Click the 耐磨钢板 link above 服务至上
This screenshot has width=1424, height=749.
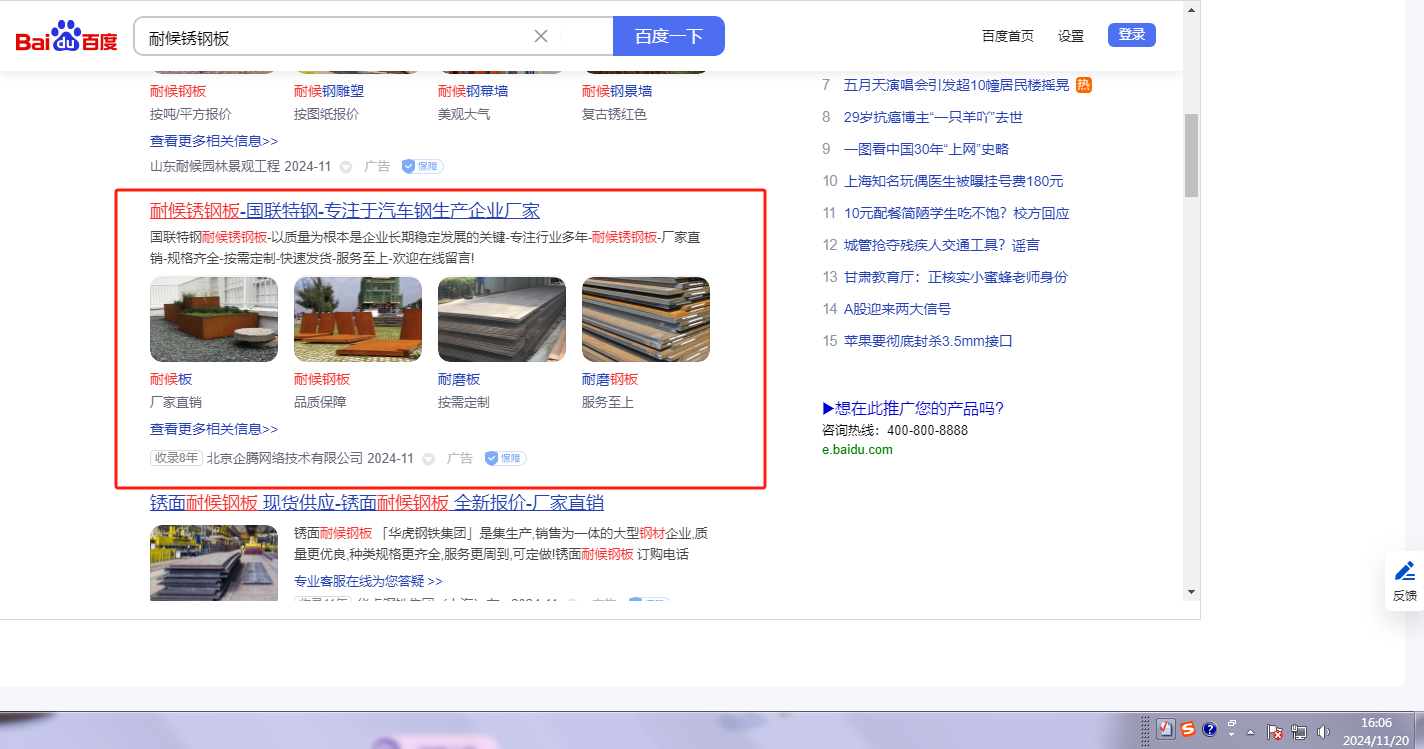(x=610, y=379)
